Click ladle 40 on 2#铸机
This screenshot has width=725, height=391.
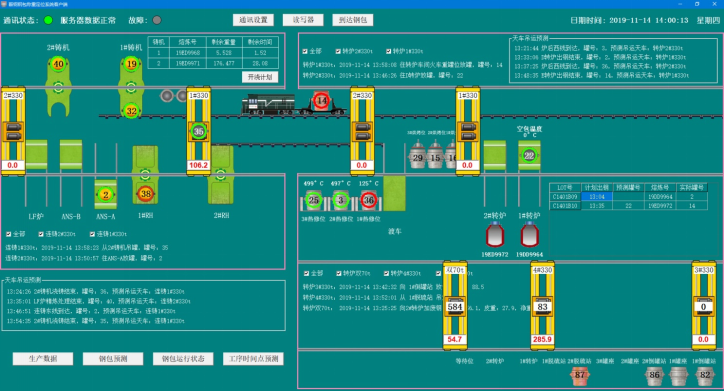[x=58, y=64]
